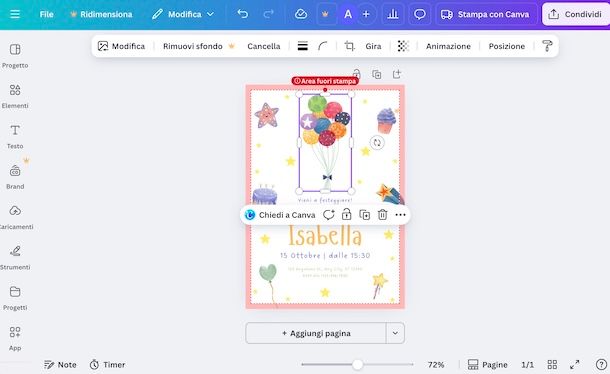Open the crown premium icon

325,14
